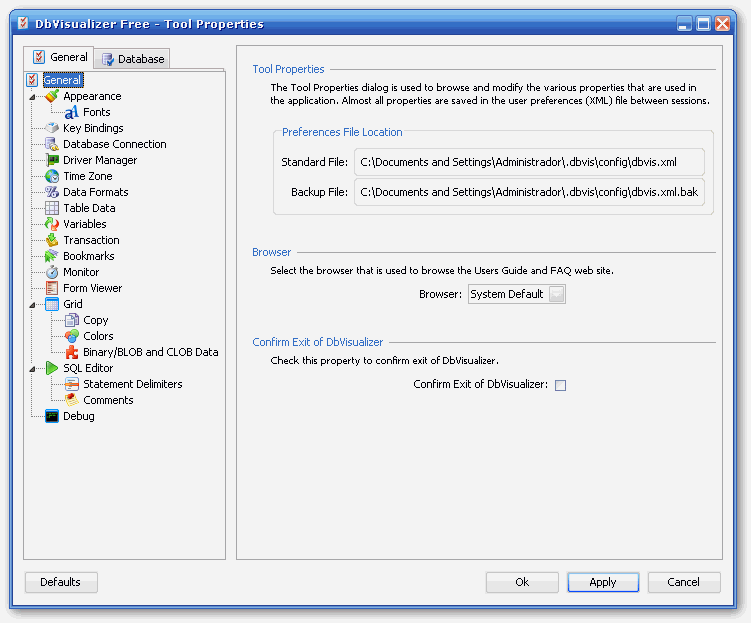Click the Comments icon
The image size is (751, 623).
click(71, 400)
